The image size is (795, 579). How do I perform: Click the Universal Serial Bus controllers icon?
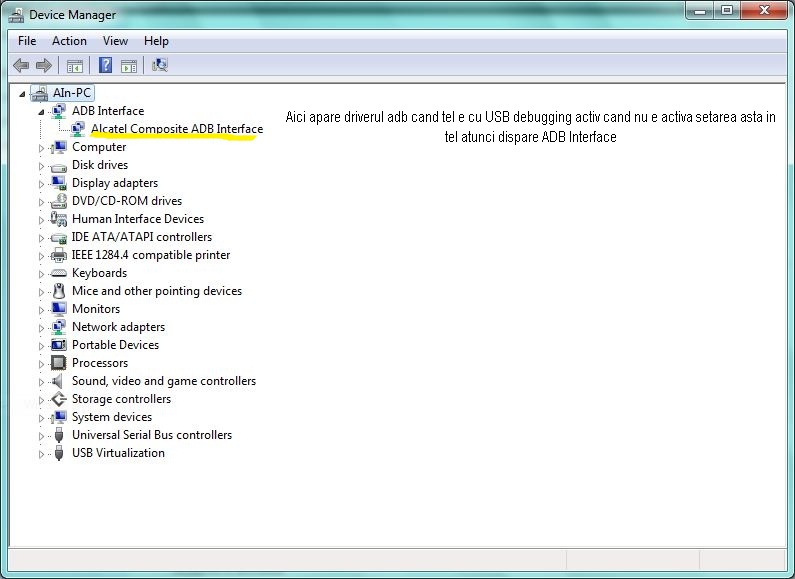click(x=59, y=435)
